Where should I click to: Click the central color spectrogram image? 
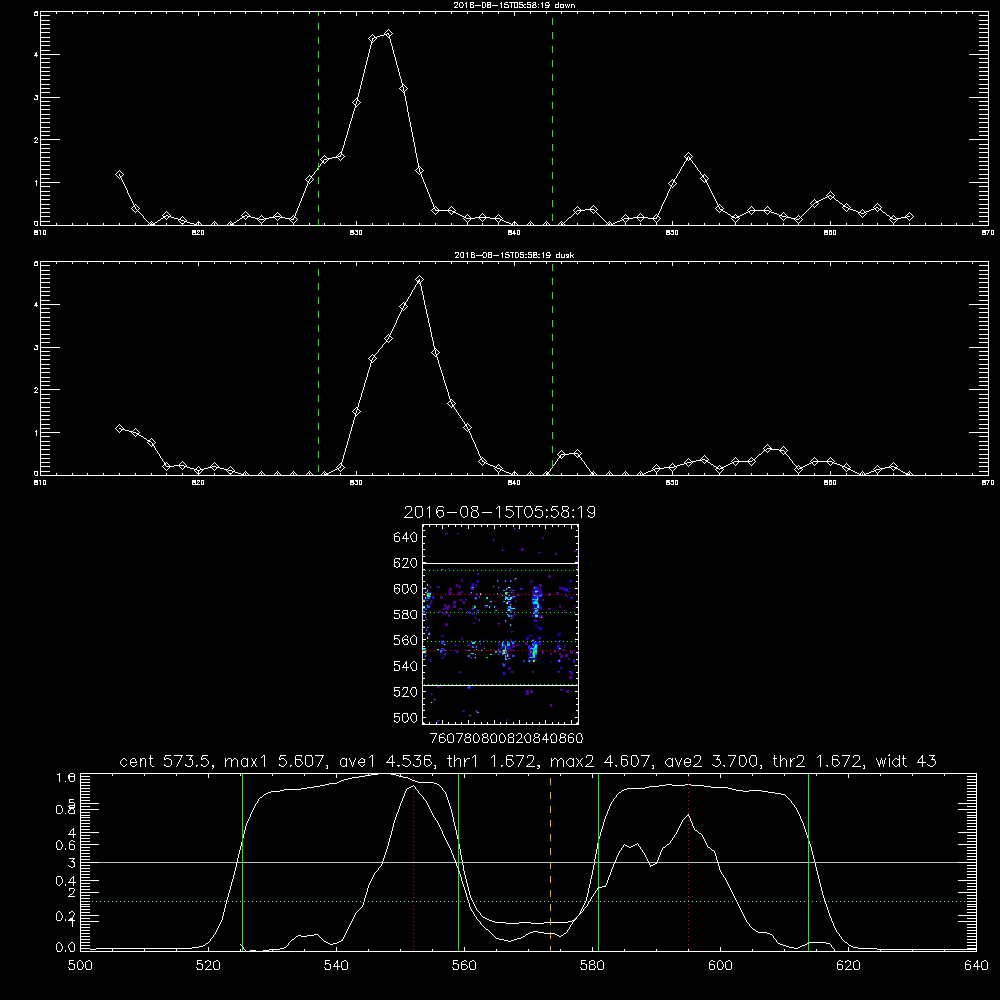(501, 624)
